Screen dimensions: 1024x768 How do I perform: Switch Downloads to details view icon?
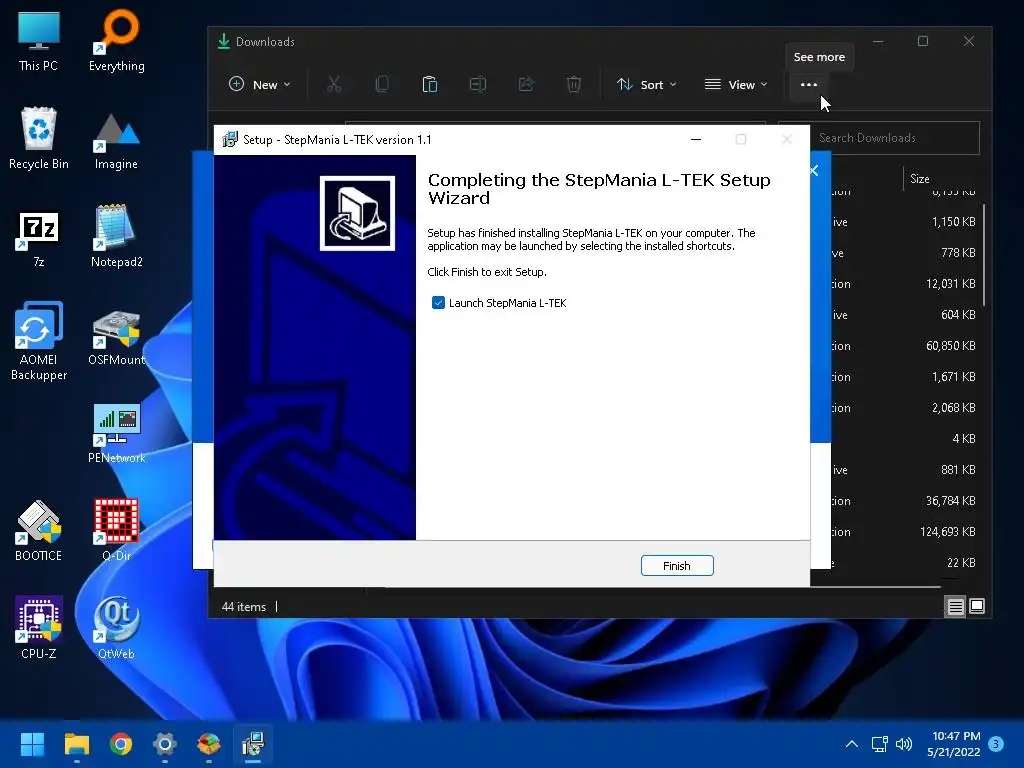click(x=955, y=606)
